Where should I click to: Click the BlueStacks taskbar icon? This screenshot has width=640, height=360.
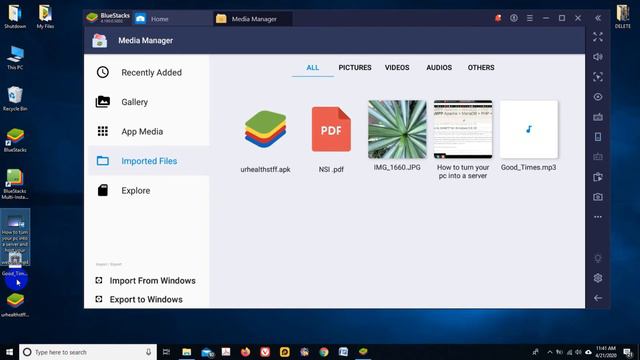point(363,352)
